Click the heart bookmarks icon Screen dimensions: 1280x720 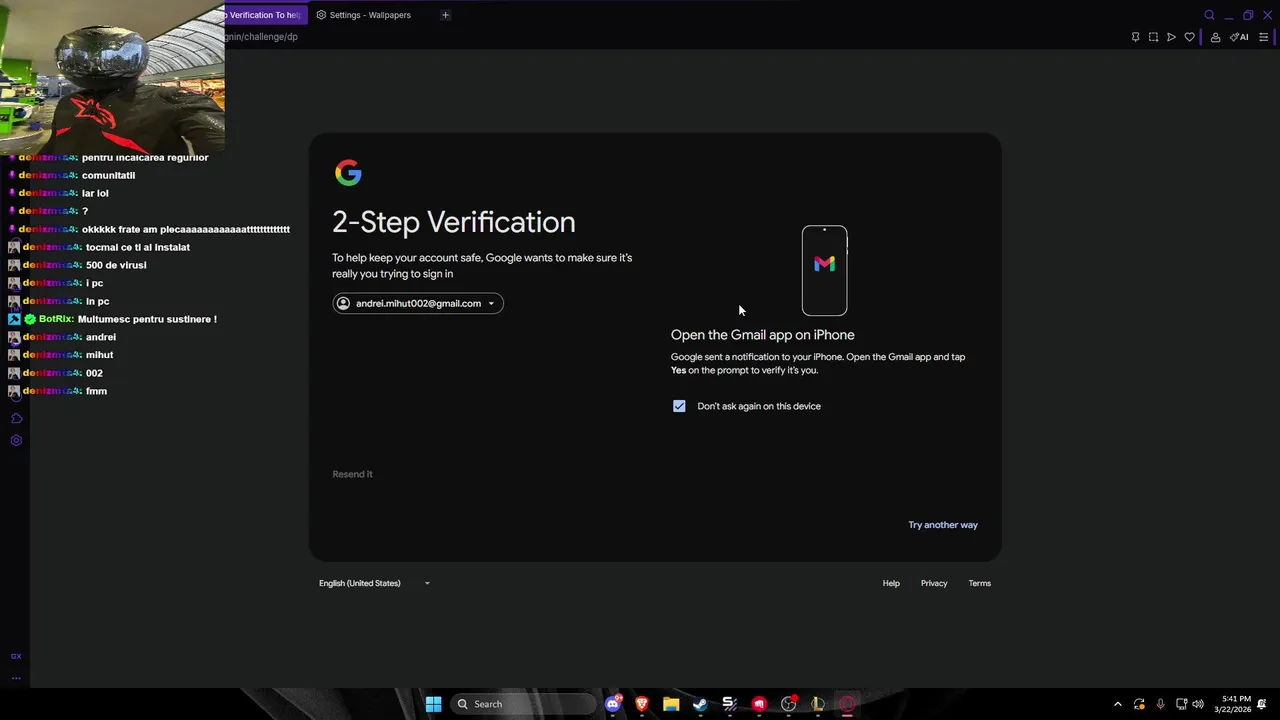click(x=1189, y=37)
